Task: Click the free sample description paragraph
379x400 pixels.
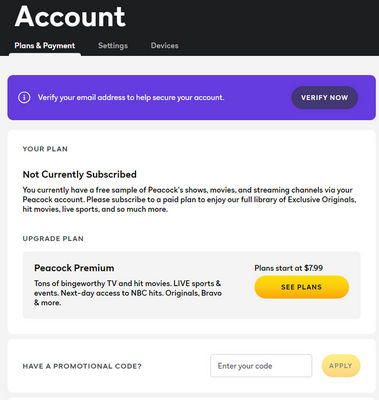Action: (189, 200)
